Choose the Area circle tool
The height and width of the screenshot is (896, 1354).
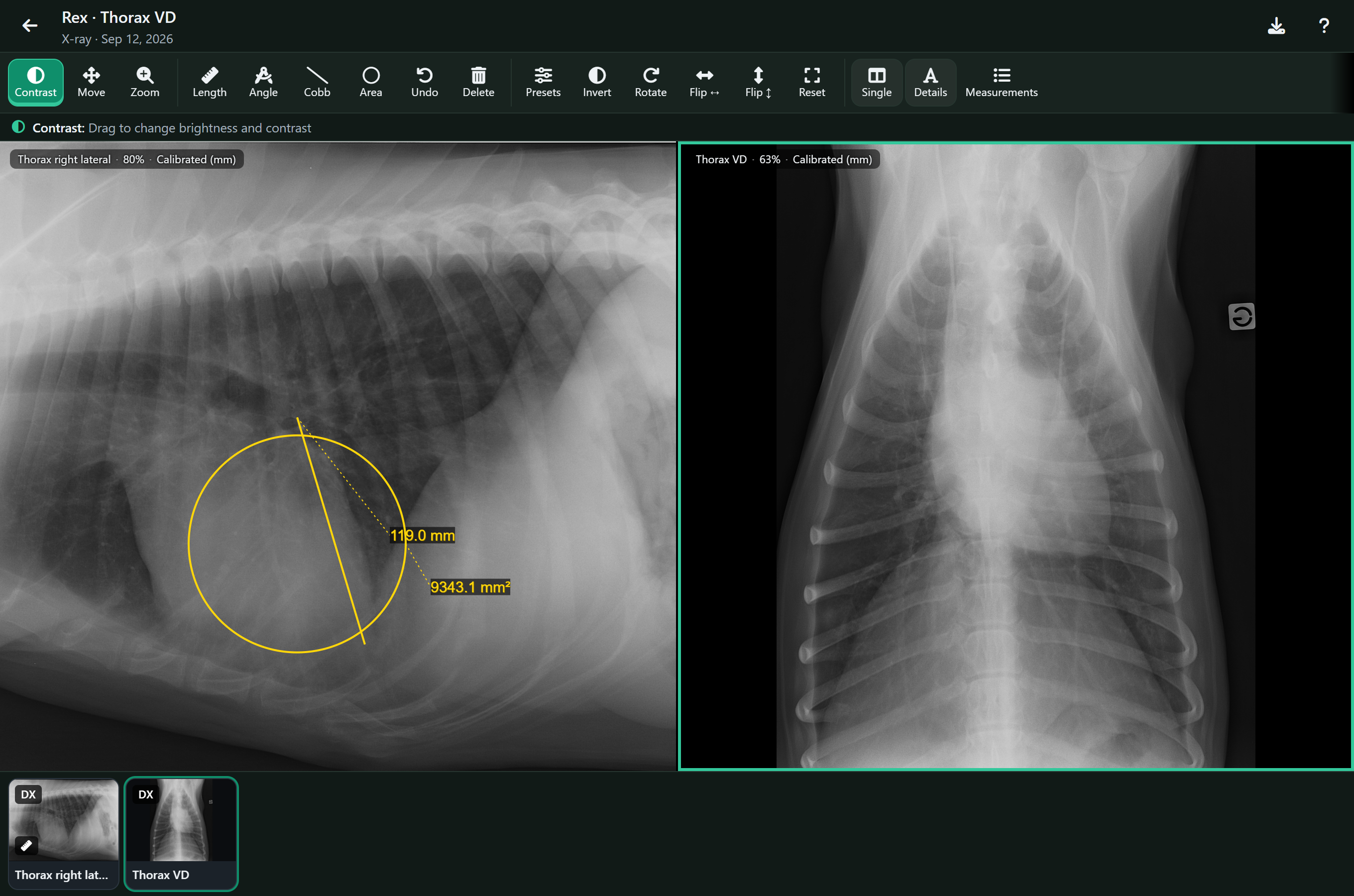pos(371,83)
